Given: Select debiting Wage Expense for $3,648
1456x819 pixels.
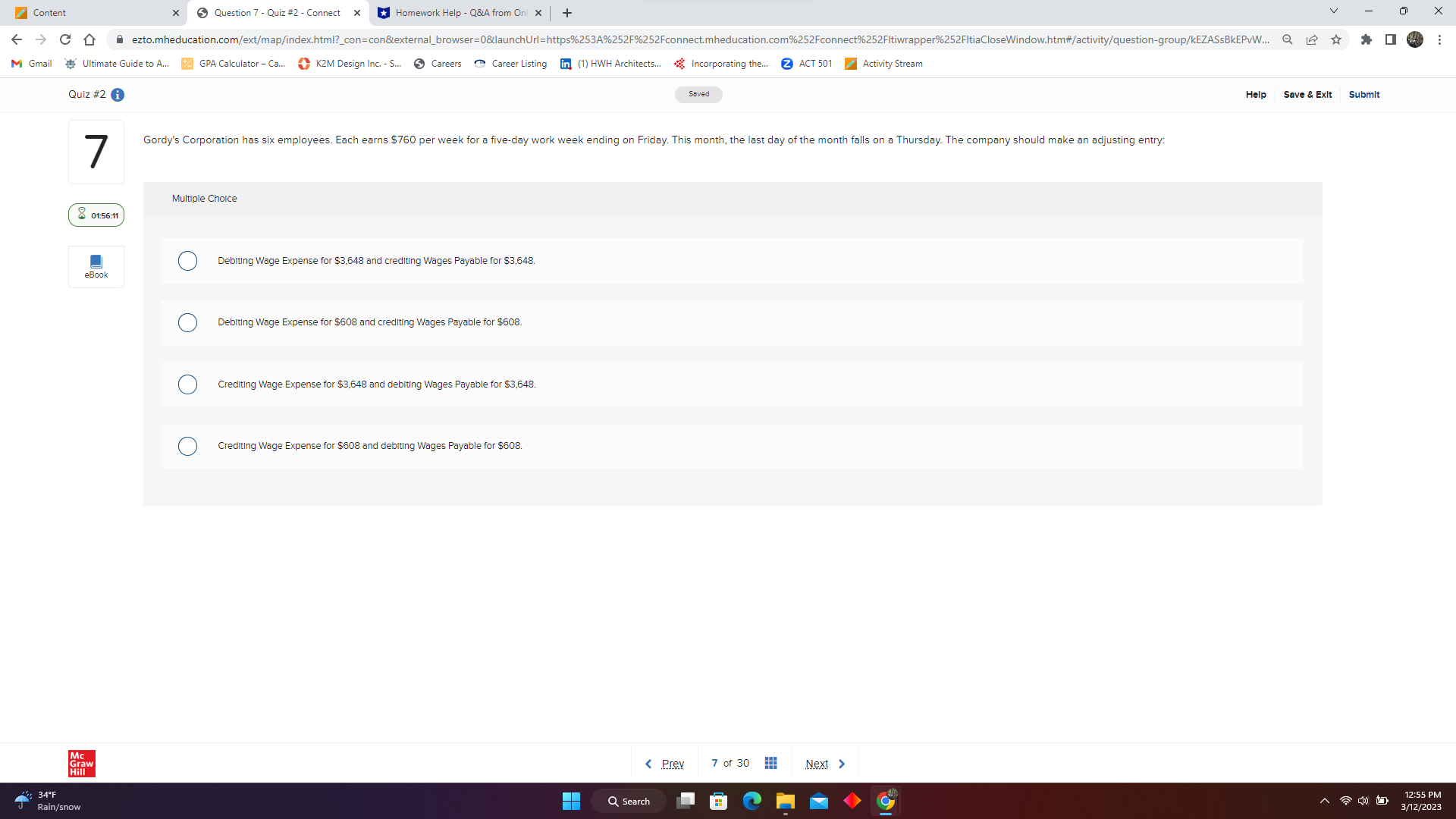Looking at the screenshot, I should click(x=187, y=261).
